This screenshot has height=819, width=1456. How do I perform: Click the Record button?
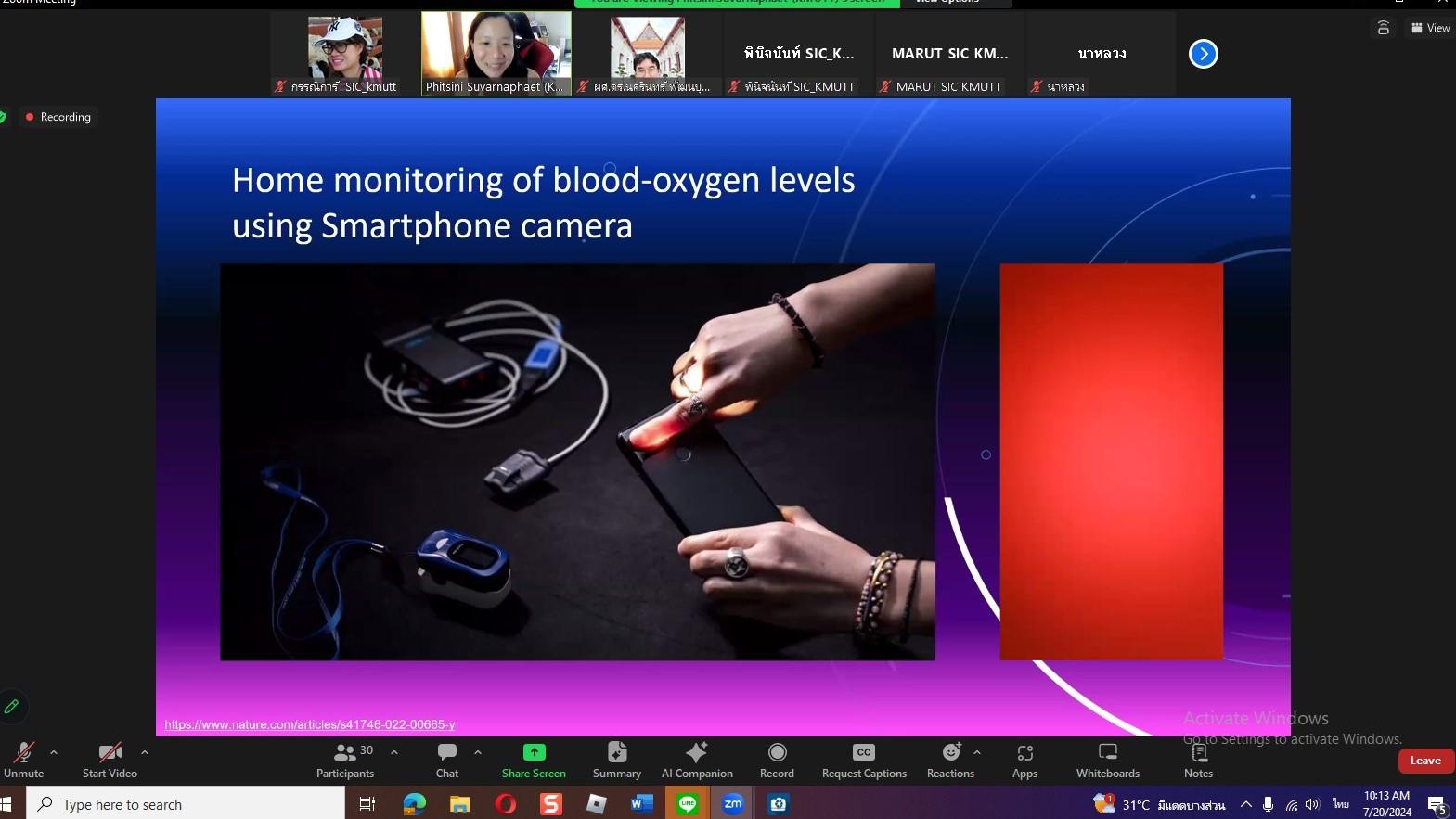(777, 760)
